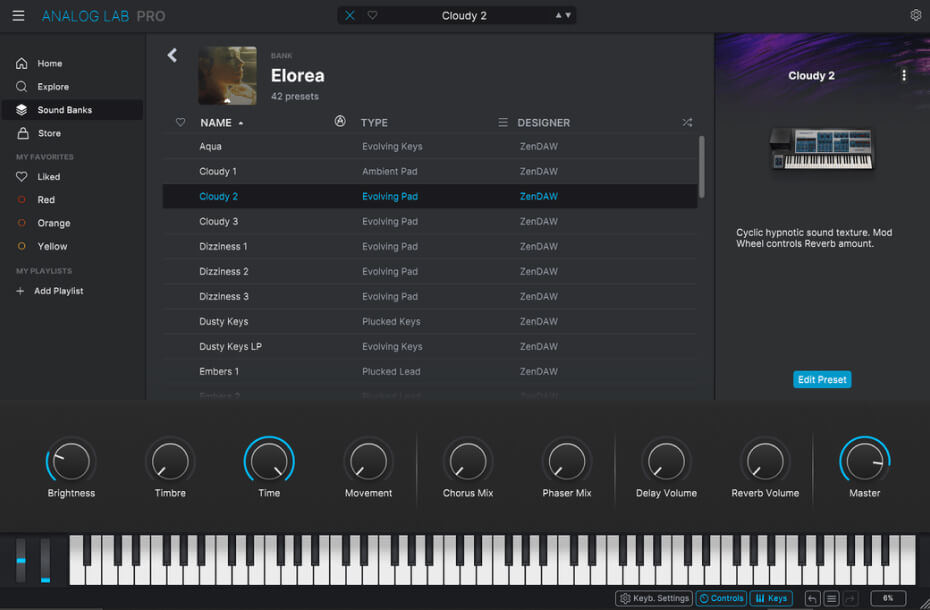The height and width of the screenshot is (610, 930).
Task: Open the hamburger main menu
Action: pyautogui.click(x=18, y=15)
